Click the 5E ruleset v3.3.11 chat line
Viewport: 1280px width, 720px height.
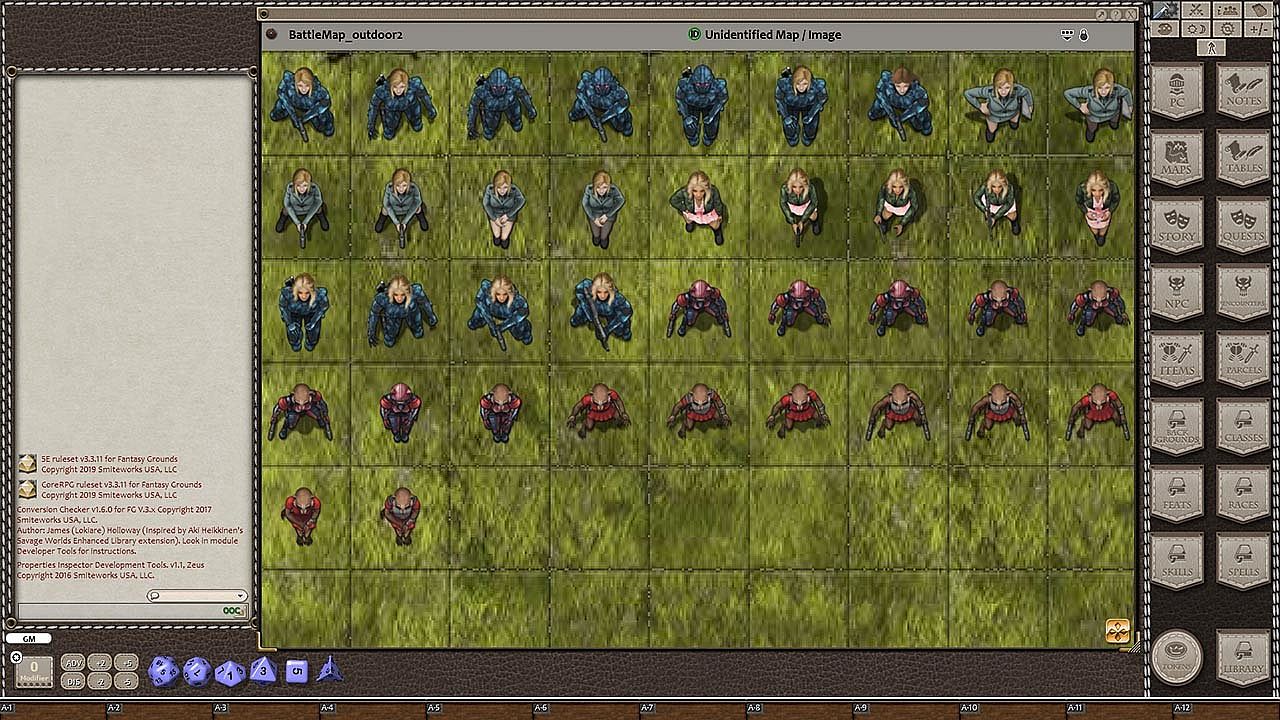tap(109, 464)
